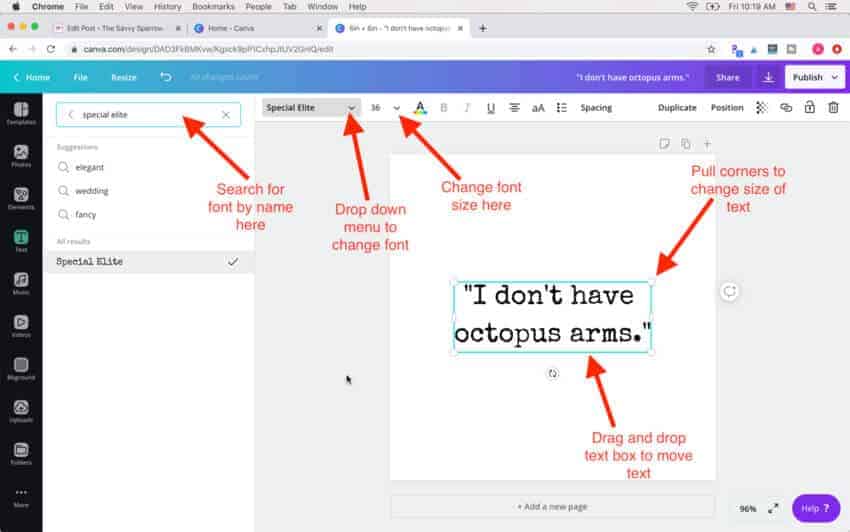Toggle bold formatting
The height and width of the screenshot is (532, 850).
[x=443, y=107]
